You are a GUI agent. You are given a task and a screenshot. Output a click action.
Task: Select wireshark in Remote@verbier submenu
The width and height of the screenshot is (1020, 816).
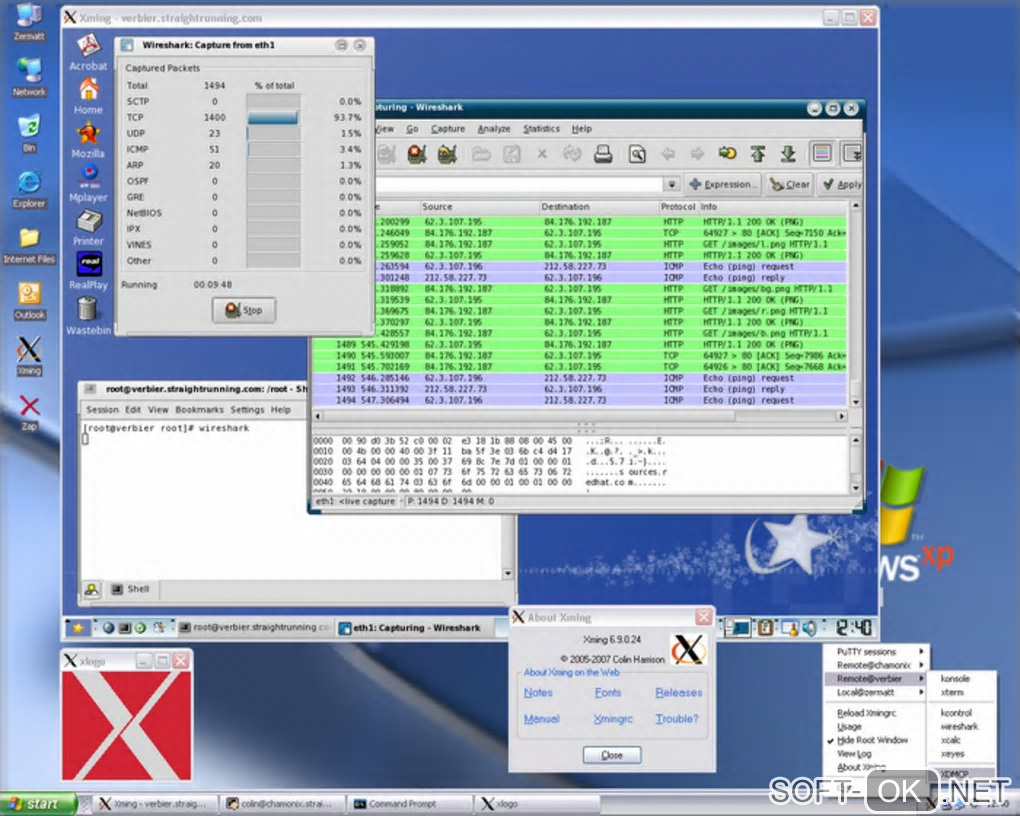pos(959,727)
